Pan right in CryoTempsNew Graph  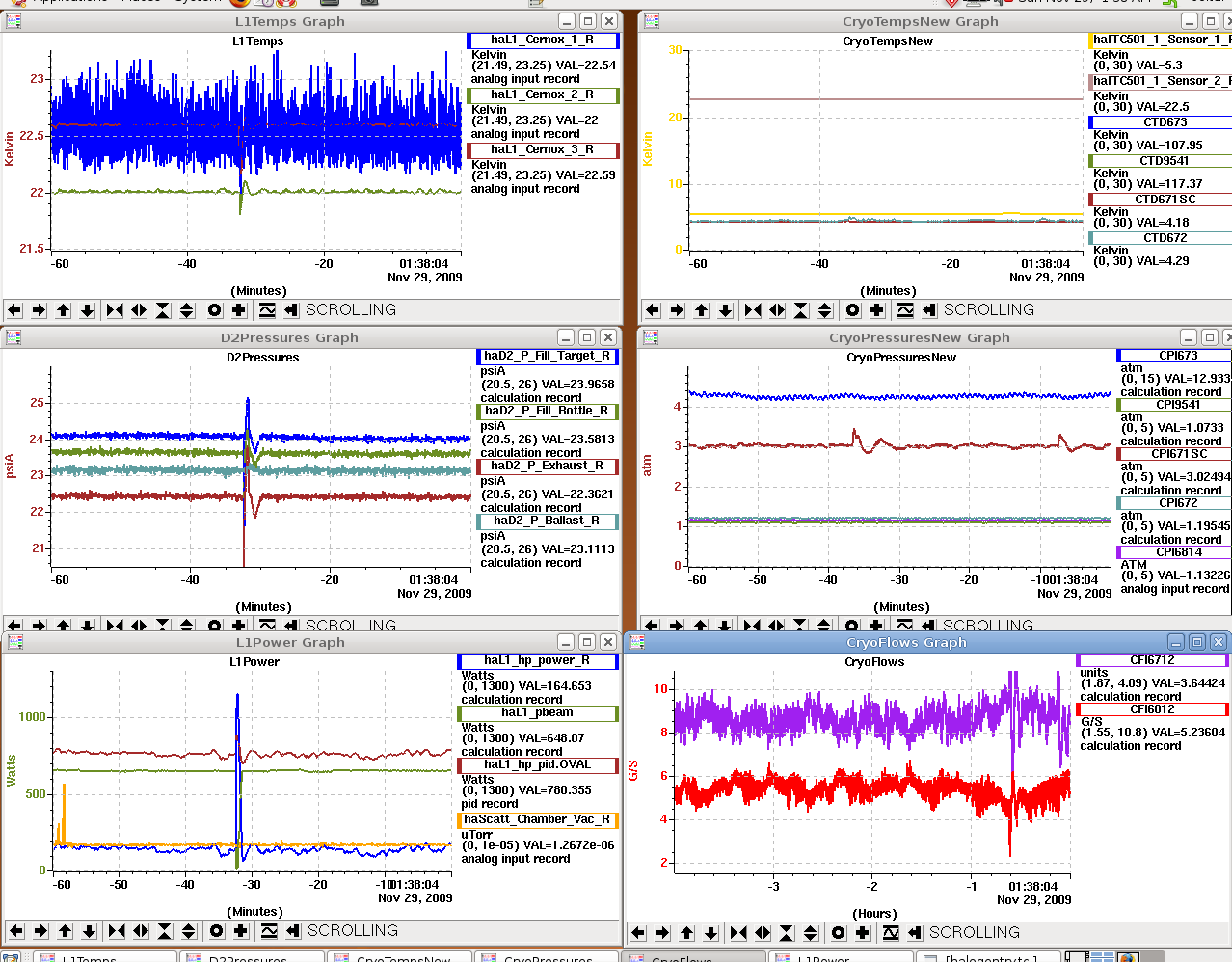click(x=677, y=310)
